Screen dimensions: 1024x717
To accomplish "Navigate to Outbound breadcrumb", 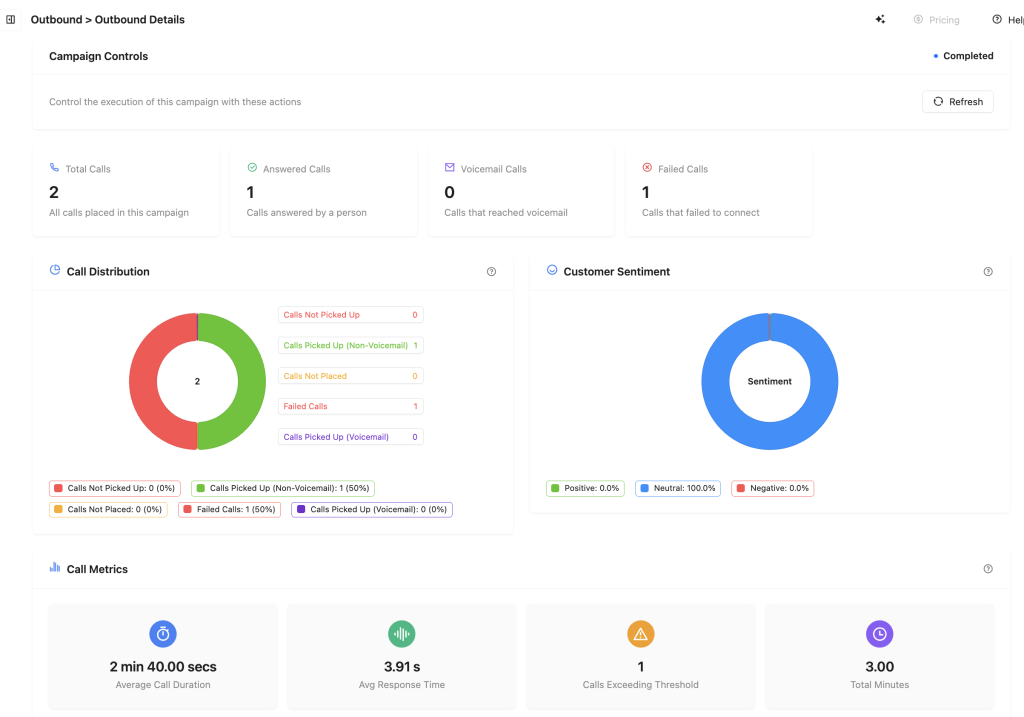I will (56, 20).
